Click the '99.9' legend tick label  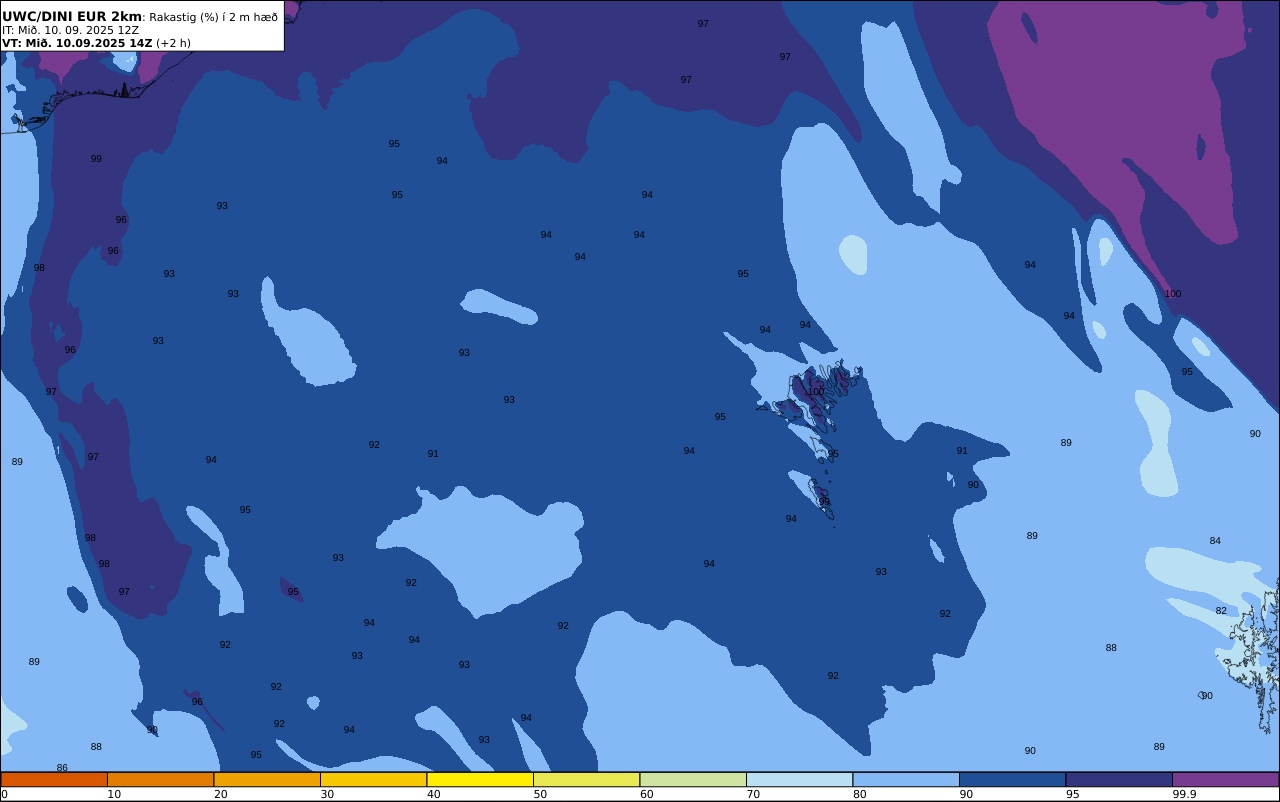tap(1185, 794)
